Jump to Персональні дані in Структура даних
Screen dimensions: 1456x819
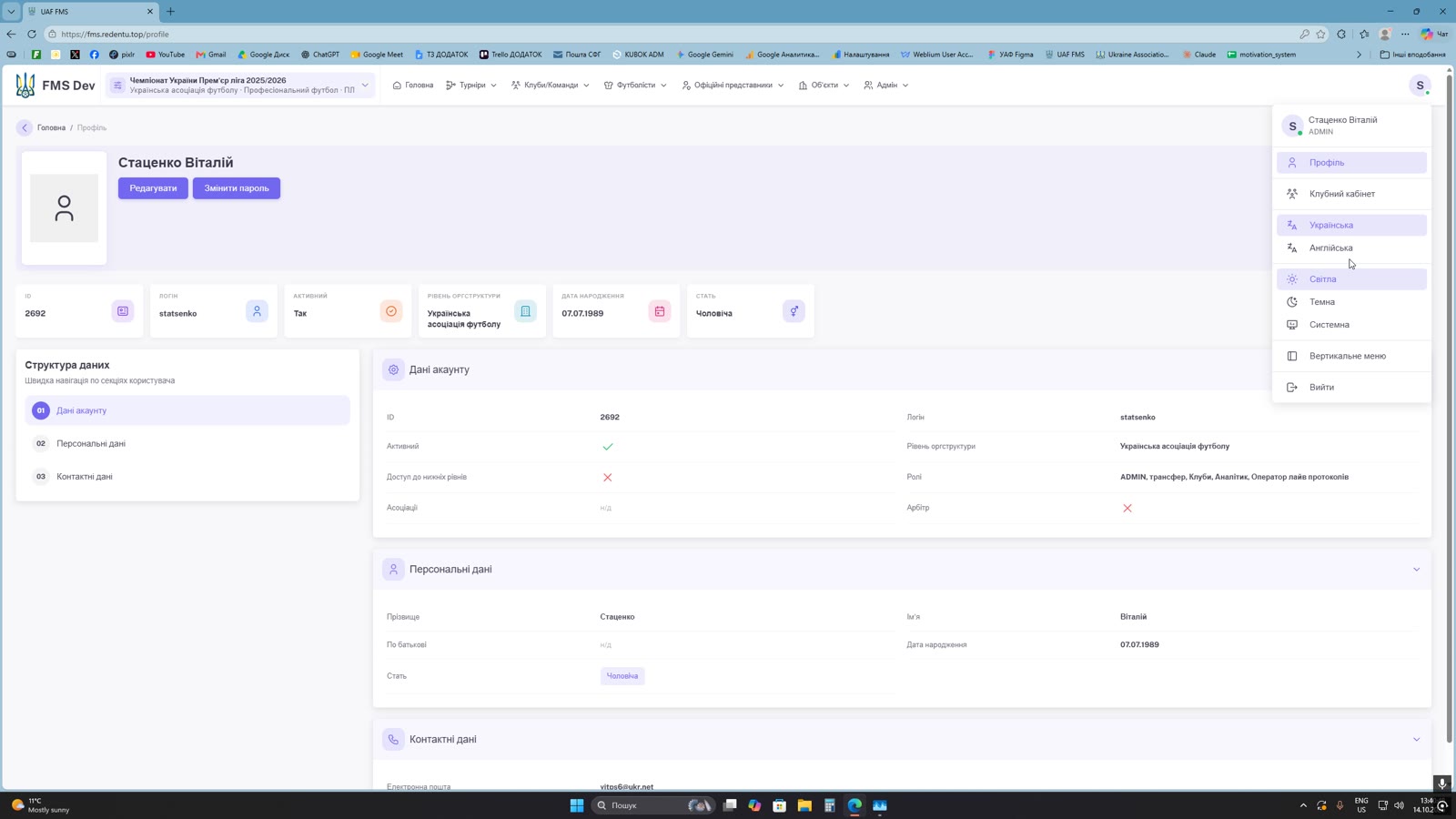187,444
